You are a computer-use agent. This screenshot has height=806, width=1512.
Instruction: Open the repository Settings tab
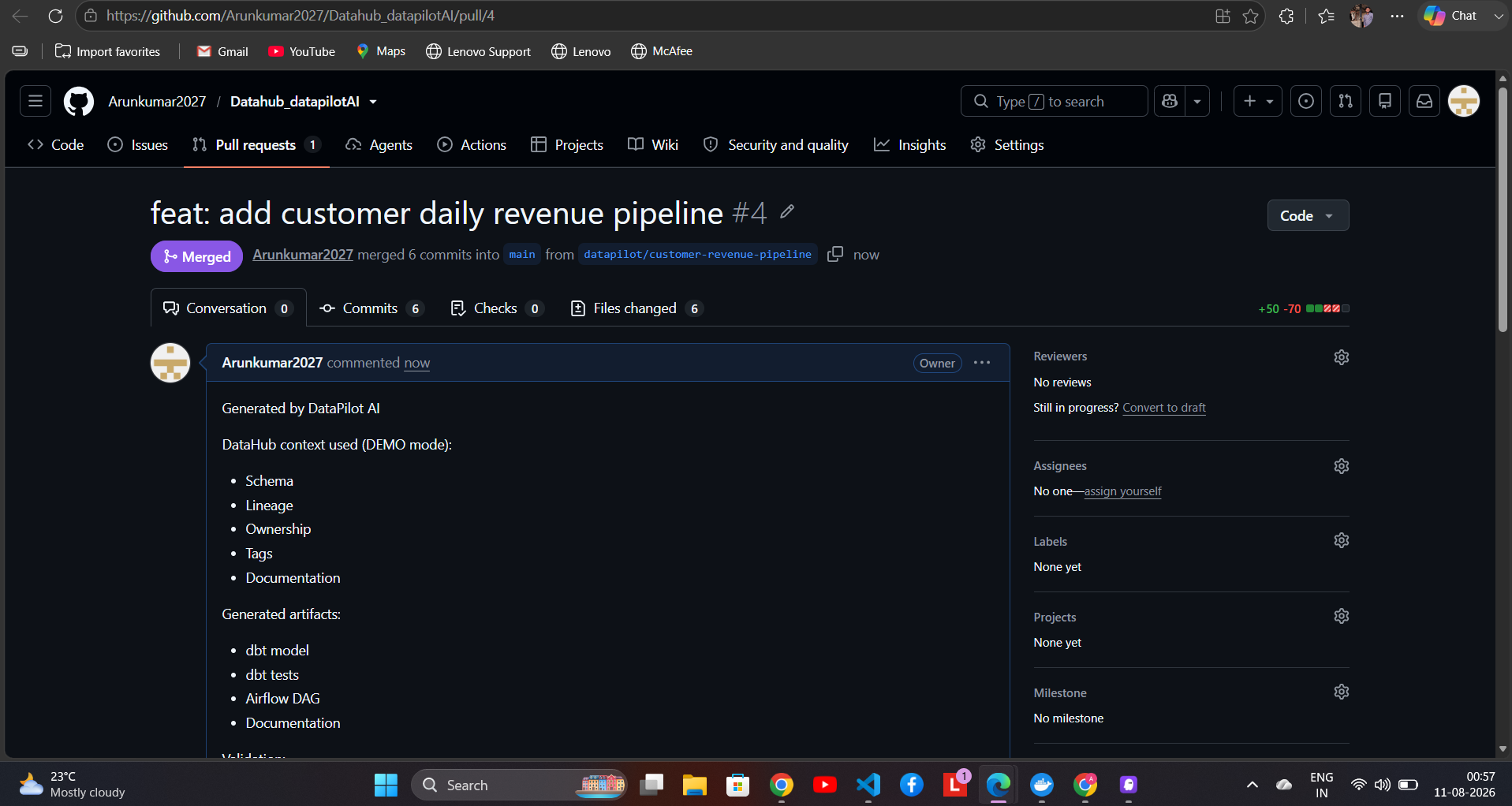click(1007, 145)
